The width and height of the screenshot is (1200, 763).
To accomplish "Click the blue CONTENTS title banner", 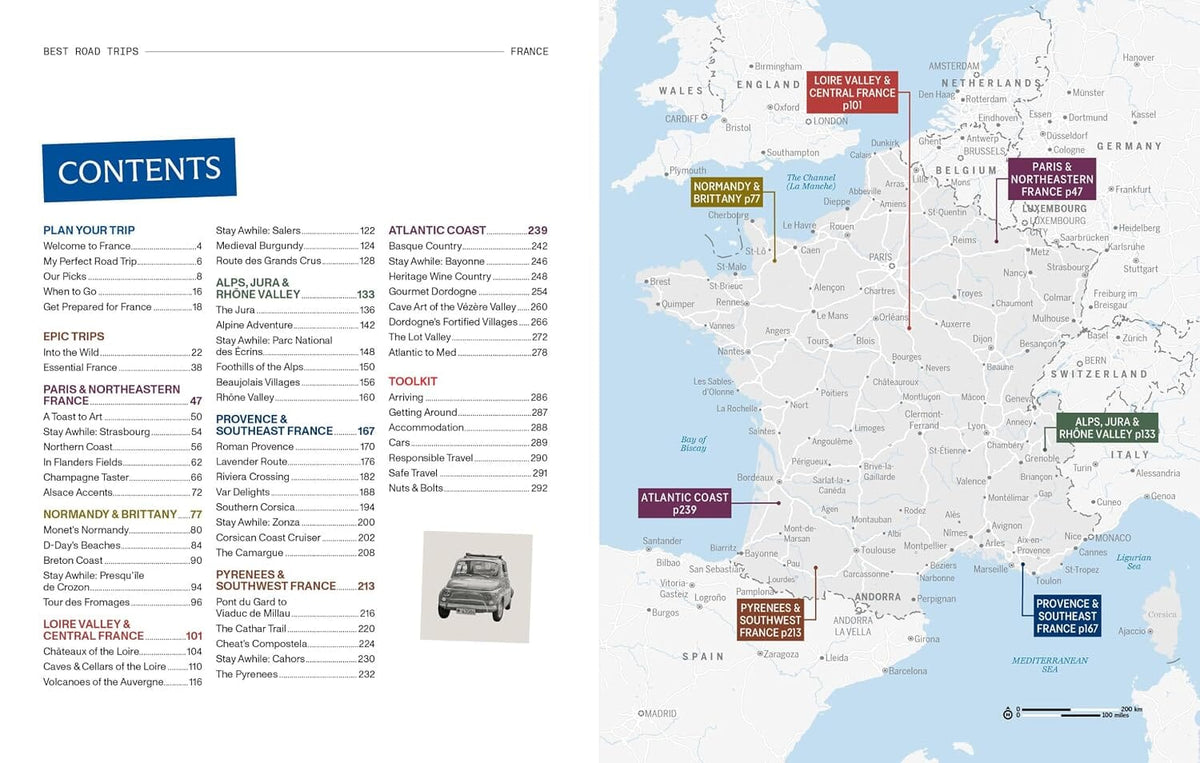I will [139, 170].
